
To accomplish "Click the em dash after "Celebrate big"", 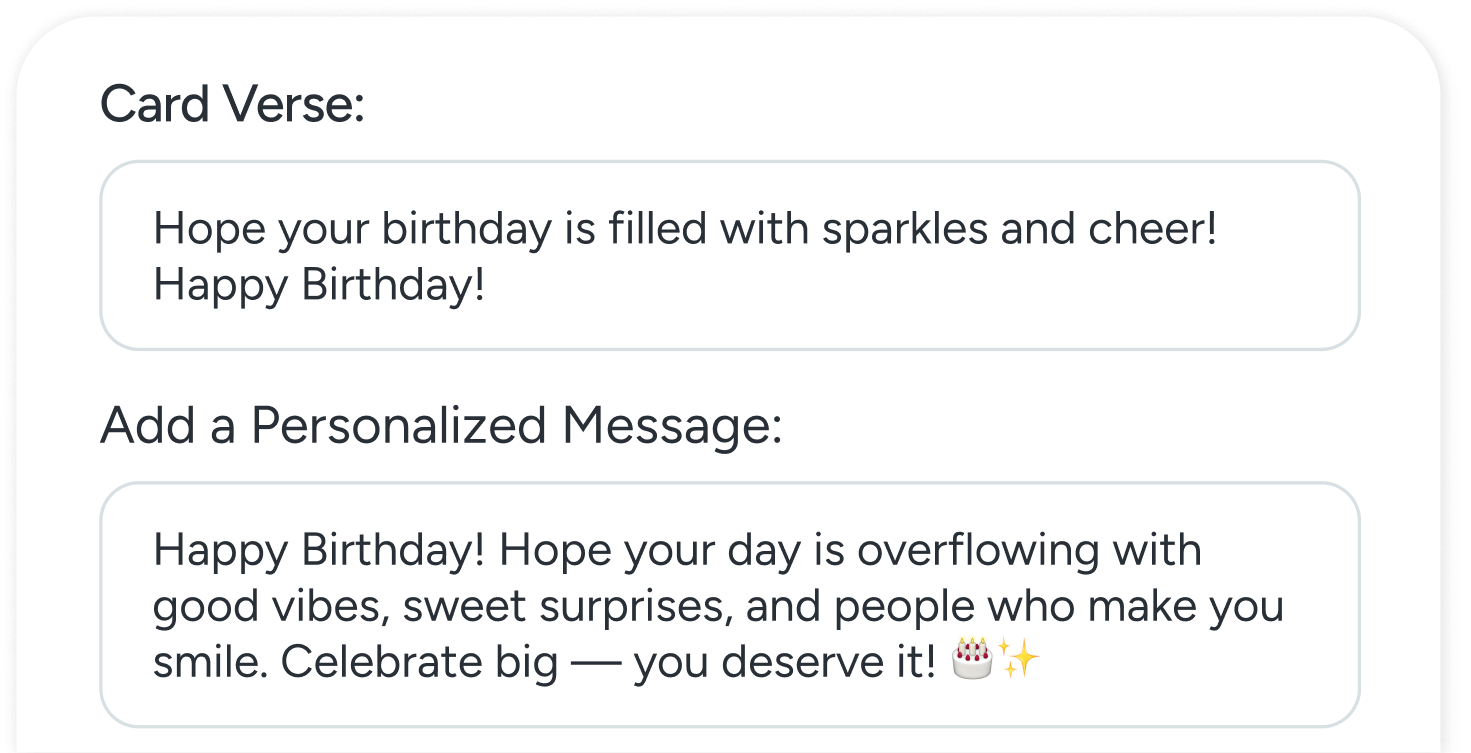I will point(596,663).
